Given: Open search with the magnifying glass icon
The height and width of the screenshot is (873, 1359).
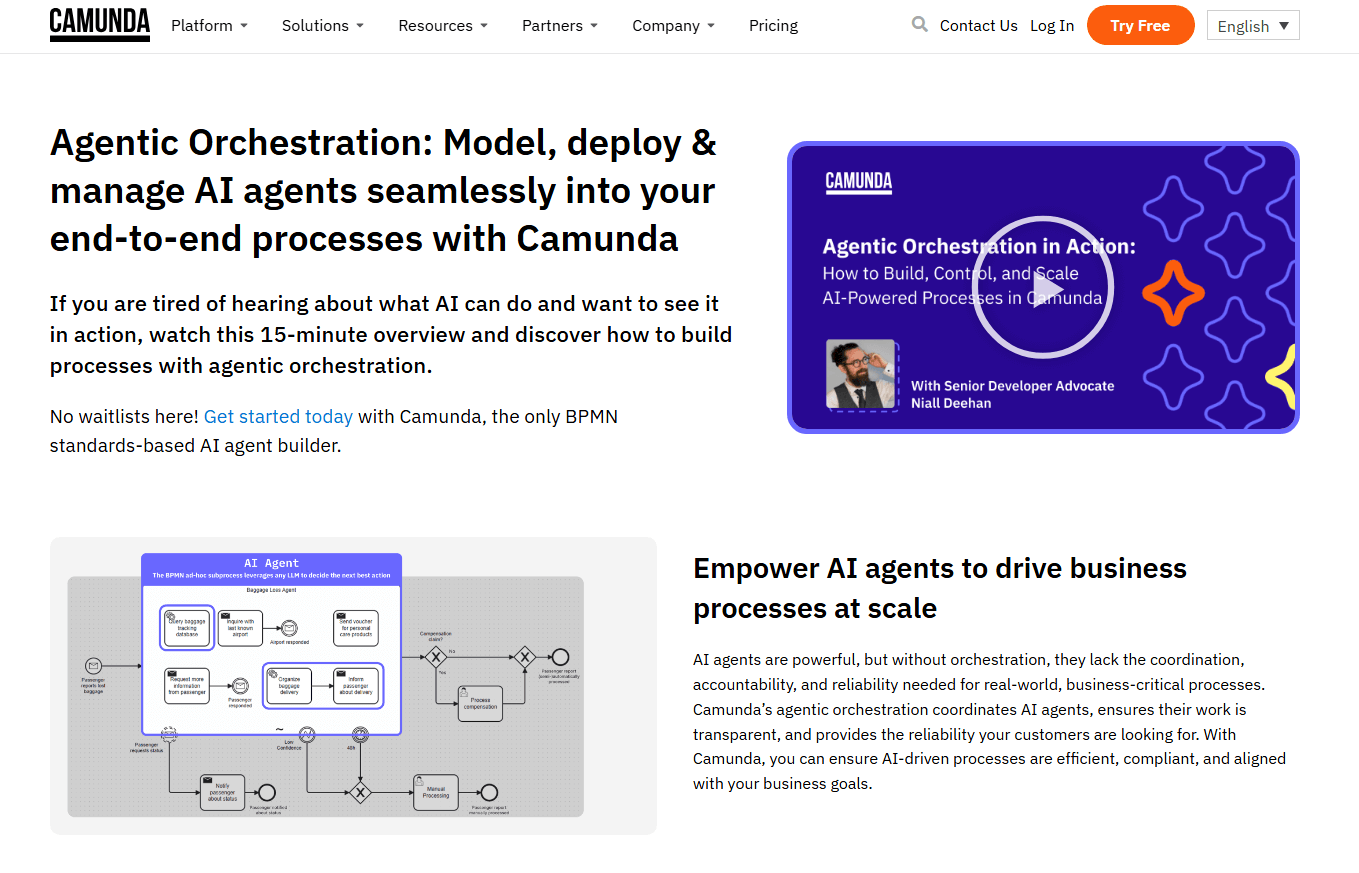Looking at the screenshot, I should point(919,25).
